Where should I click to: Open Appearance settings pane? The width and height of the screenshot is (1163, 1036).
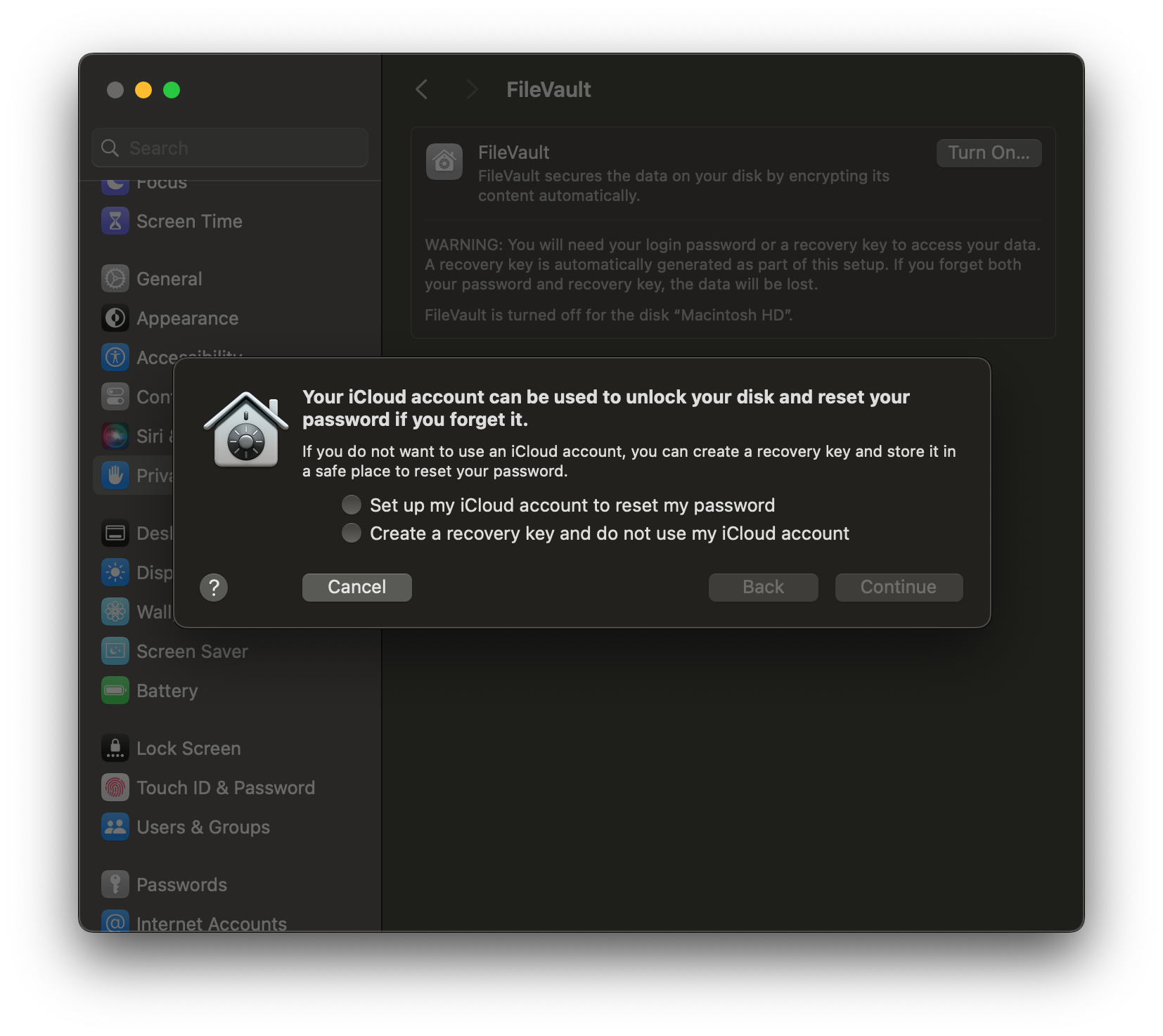230,318
